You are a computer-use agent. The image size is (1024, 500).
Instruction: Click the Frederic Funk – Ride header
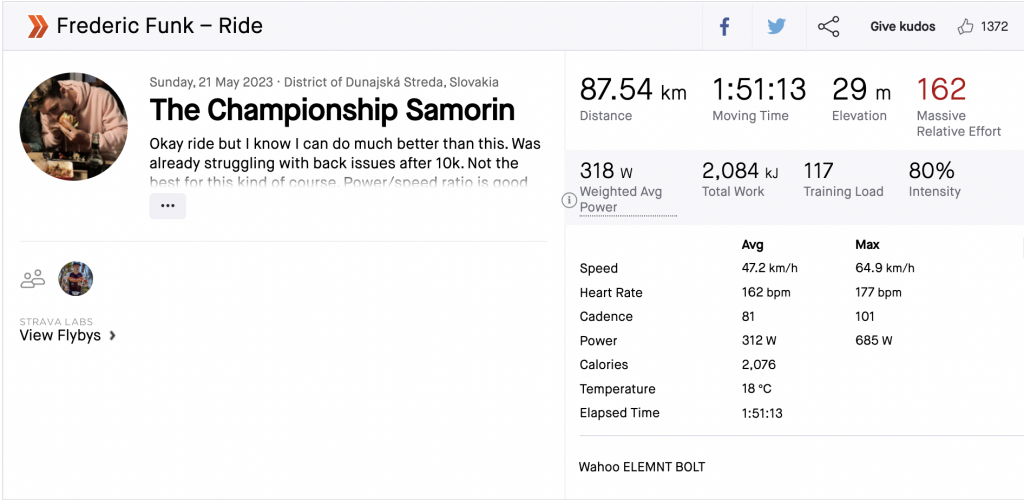tap(159, 26)
